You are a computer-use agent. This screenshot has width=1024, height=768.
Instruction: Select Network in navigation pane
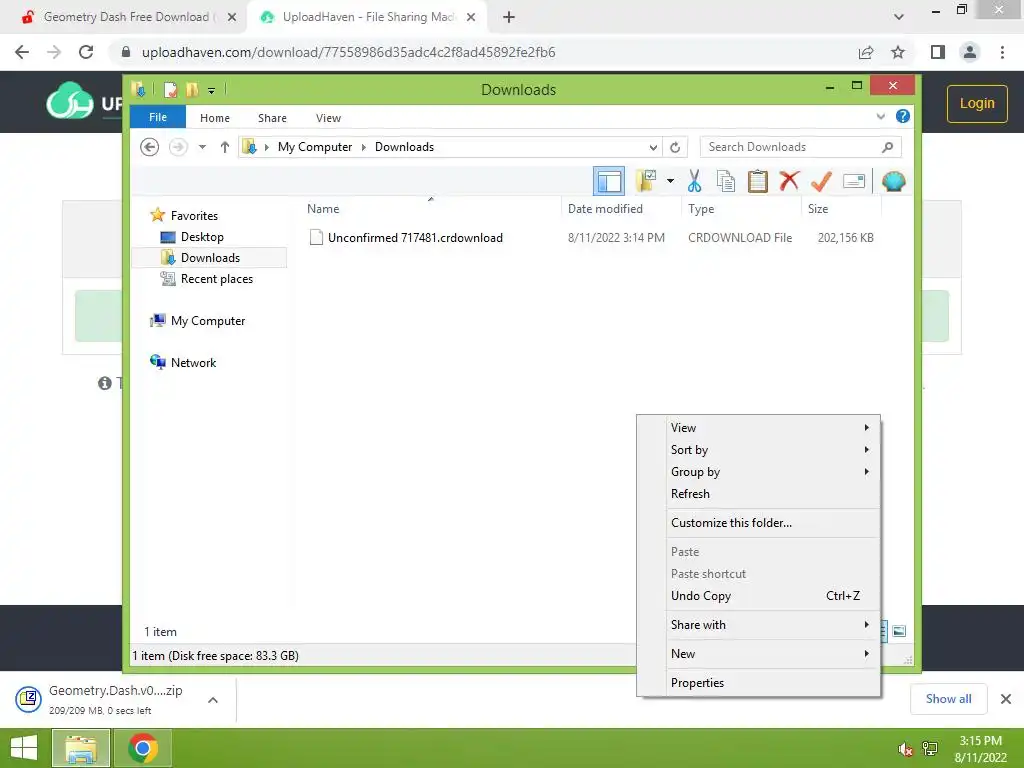pyautogui.click(x=193, y=362)
